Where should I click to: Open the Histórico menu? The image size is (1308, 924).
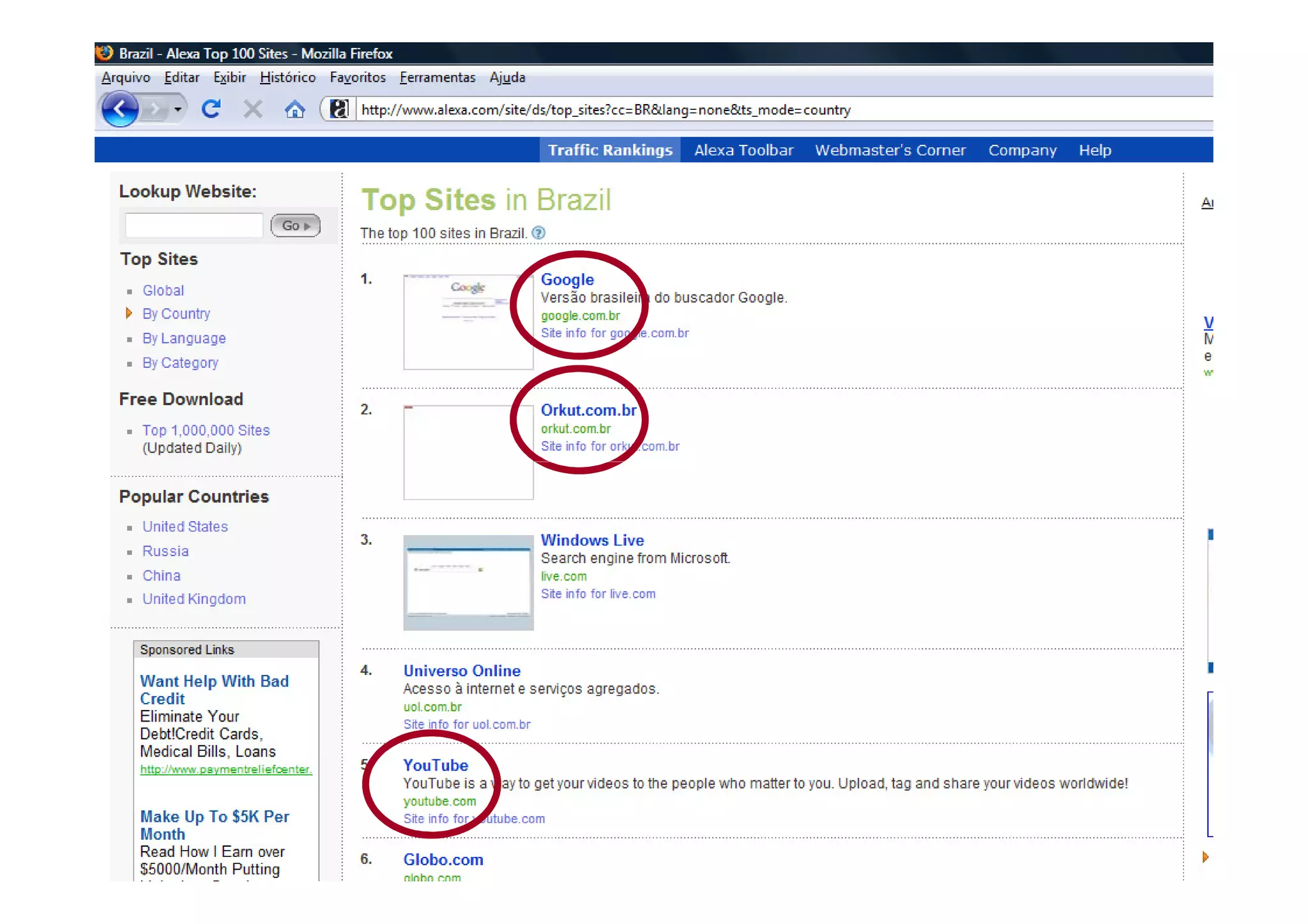(287, 77)
